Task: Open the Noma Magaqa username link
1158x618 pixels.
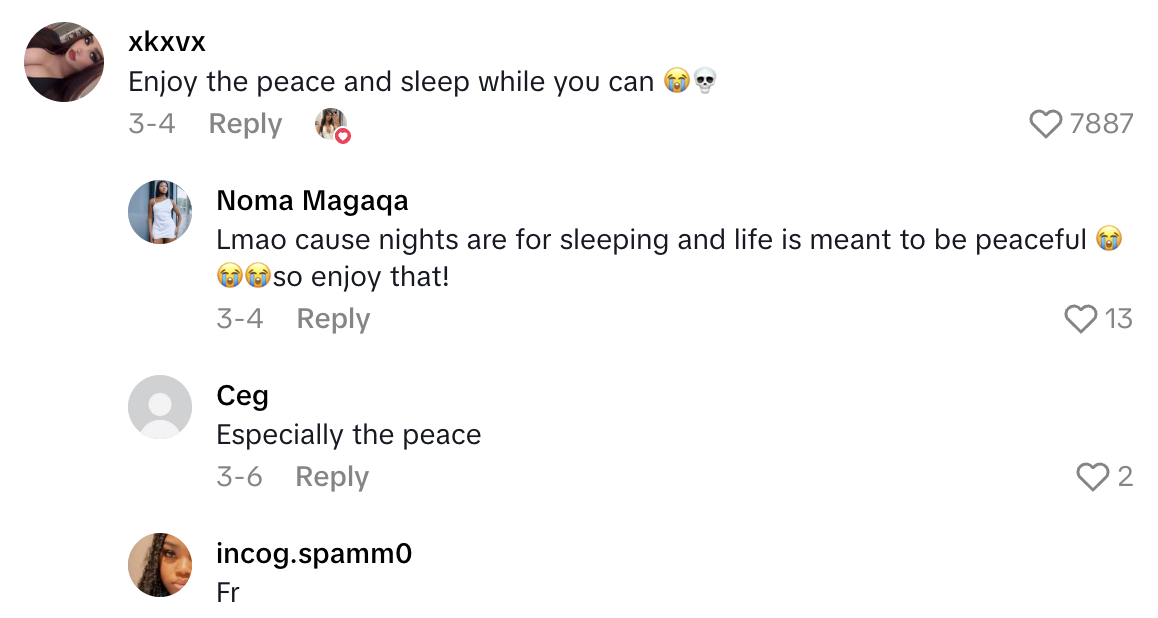Action: [312, 200]
